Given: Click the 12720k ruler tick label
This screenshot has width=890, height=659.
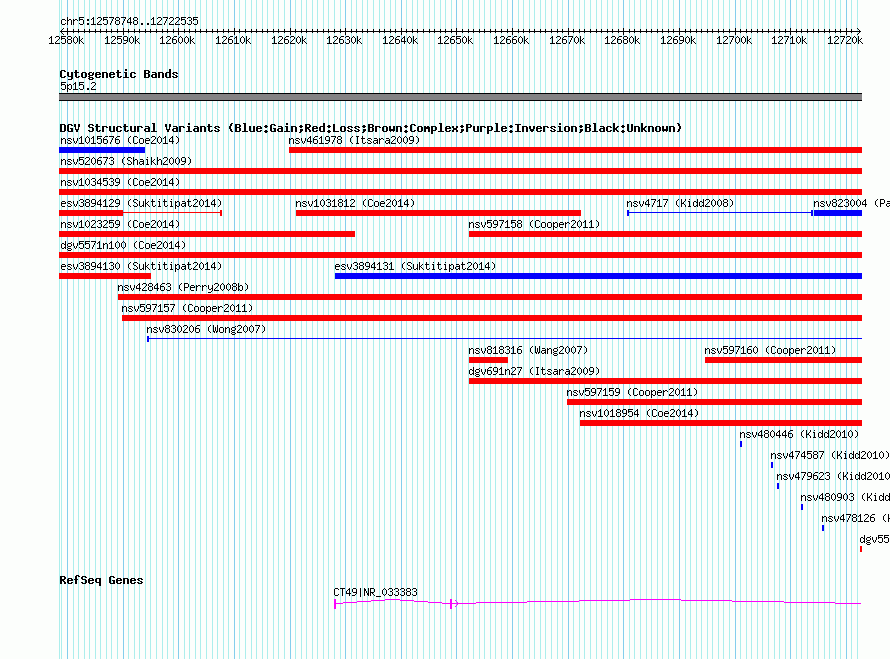Looking at the screenshot, I should tap(845, 40).
